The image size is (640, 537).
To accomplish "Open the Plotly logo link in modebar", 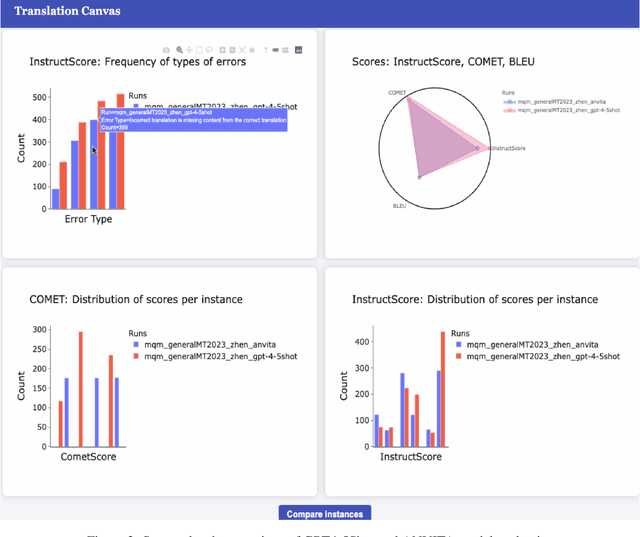I will 299,49.
